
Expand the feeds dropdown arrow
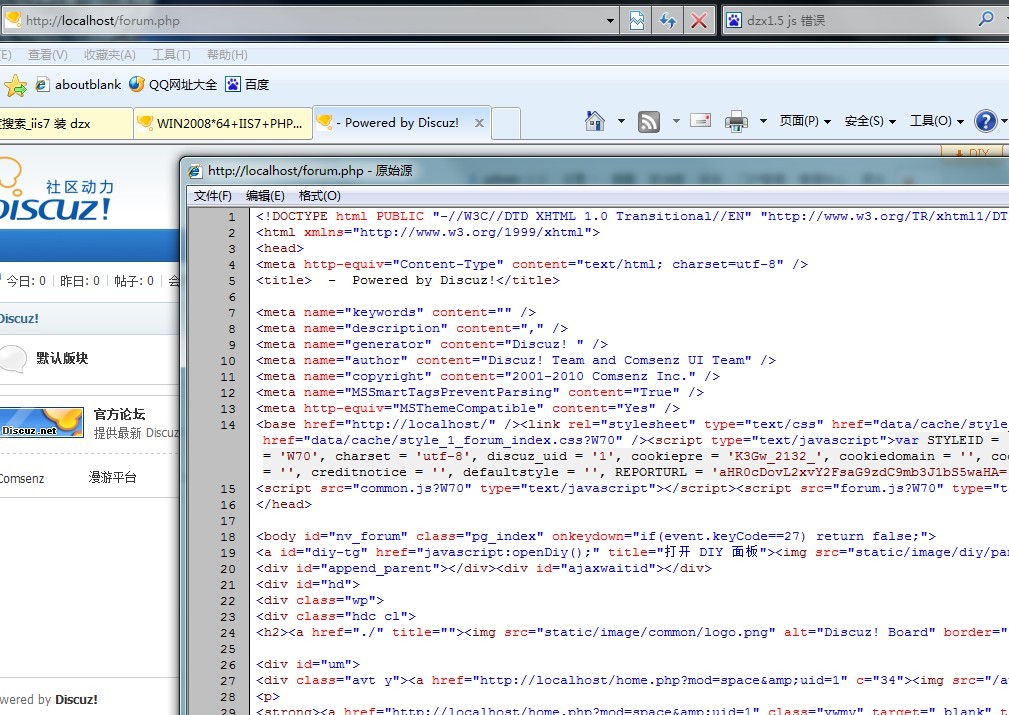point(676,121)
